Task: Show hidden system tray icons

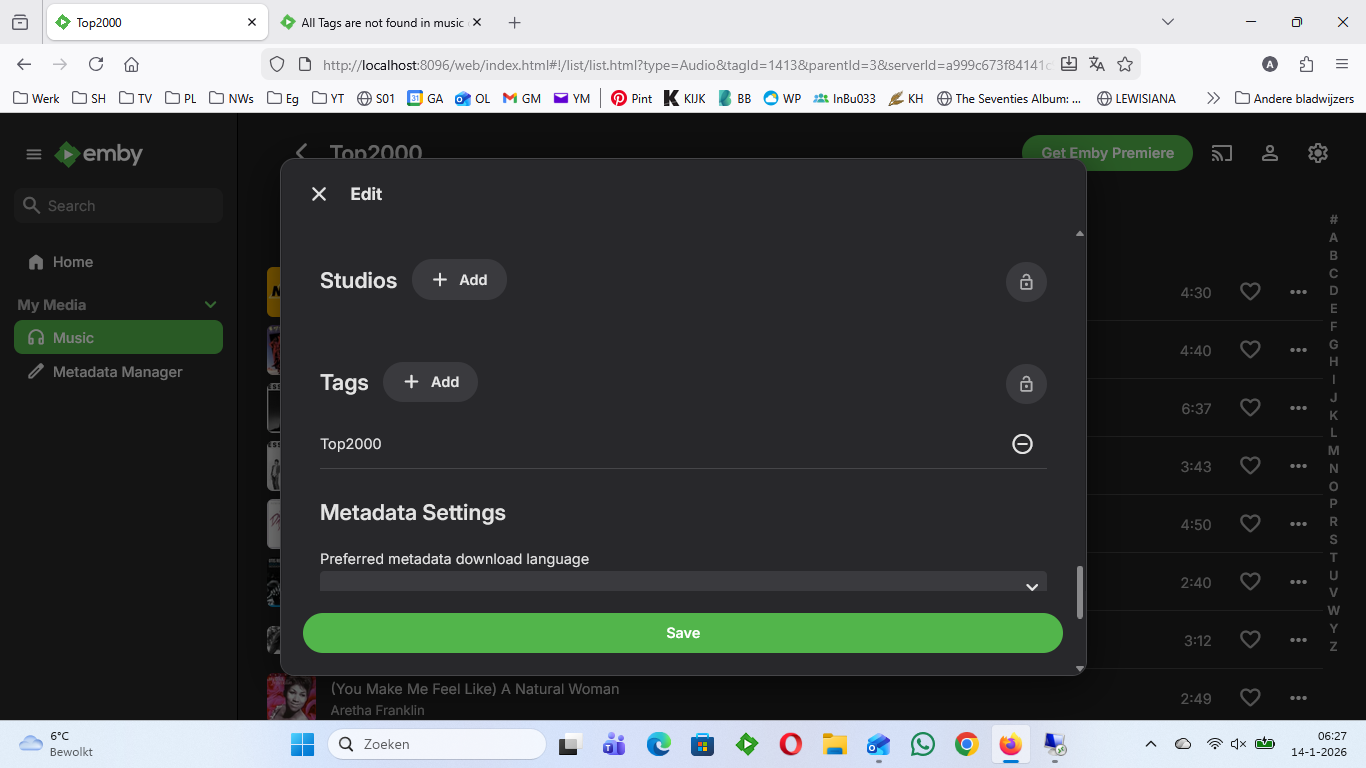Action: 1151,744
